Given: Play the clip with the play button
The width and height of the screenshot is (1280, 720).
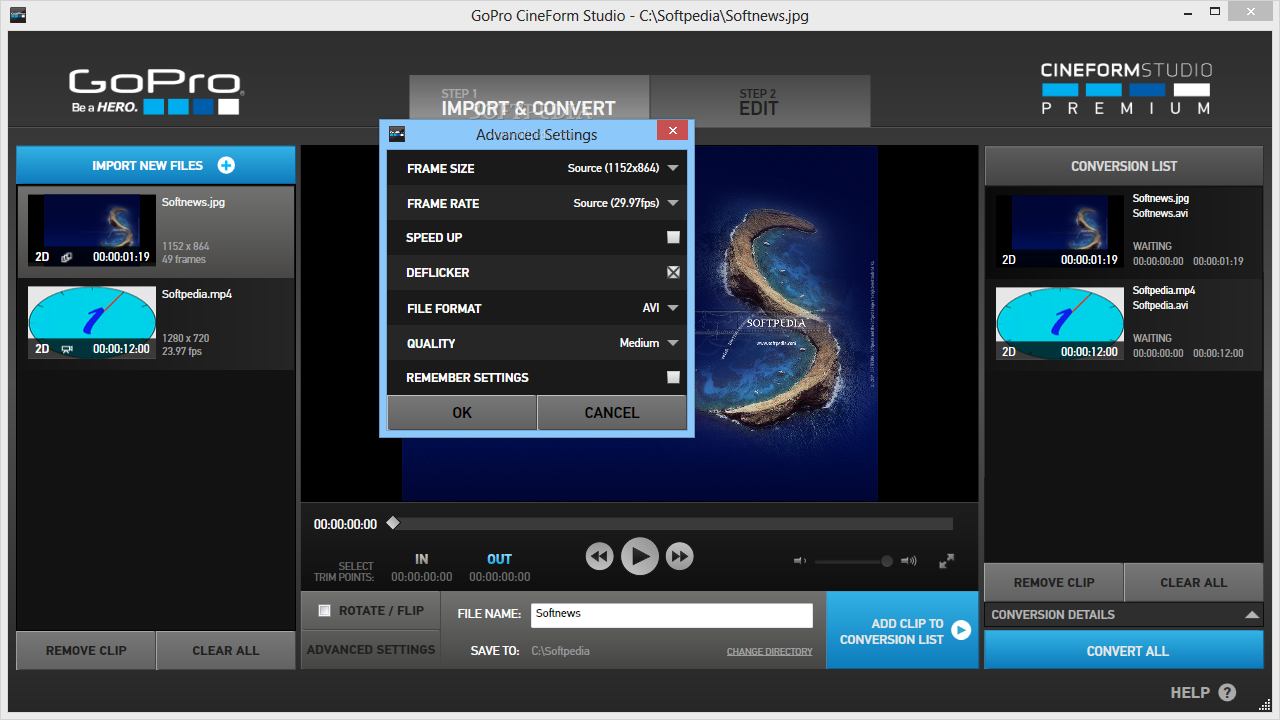Looking at the screenshot, I should 640,556.
